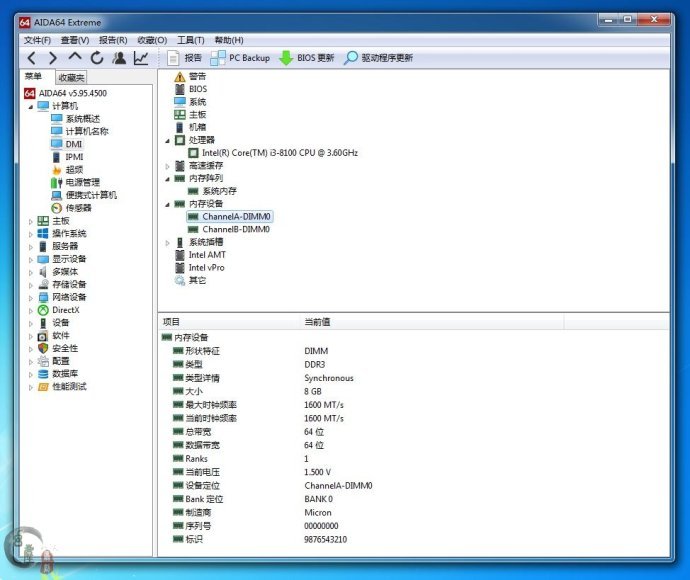690x580 pixels.
Task: Switch to the 菜单 tab
Action: click(x=33, y=77)
